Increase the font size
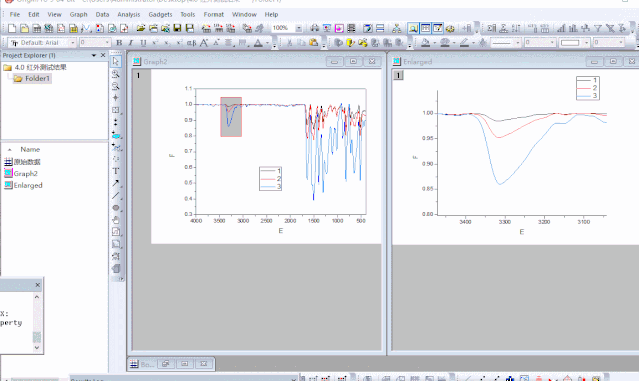This screenshot has height=381, width=639. (204, 42)
